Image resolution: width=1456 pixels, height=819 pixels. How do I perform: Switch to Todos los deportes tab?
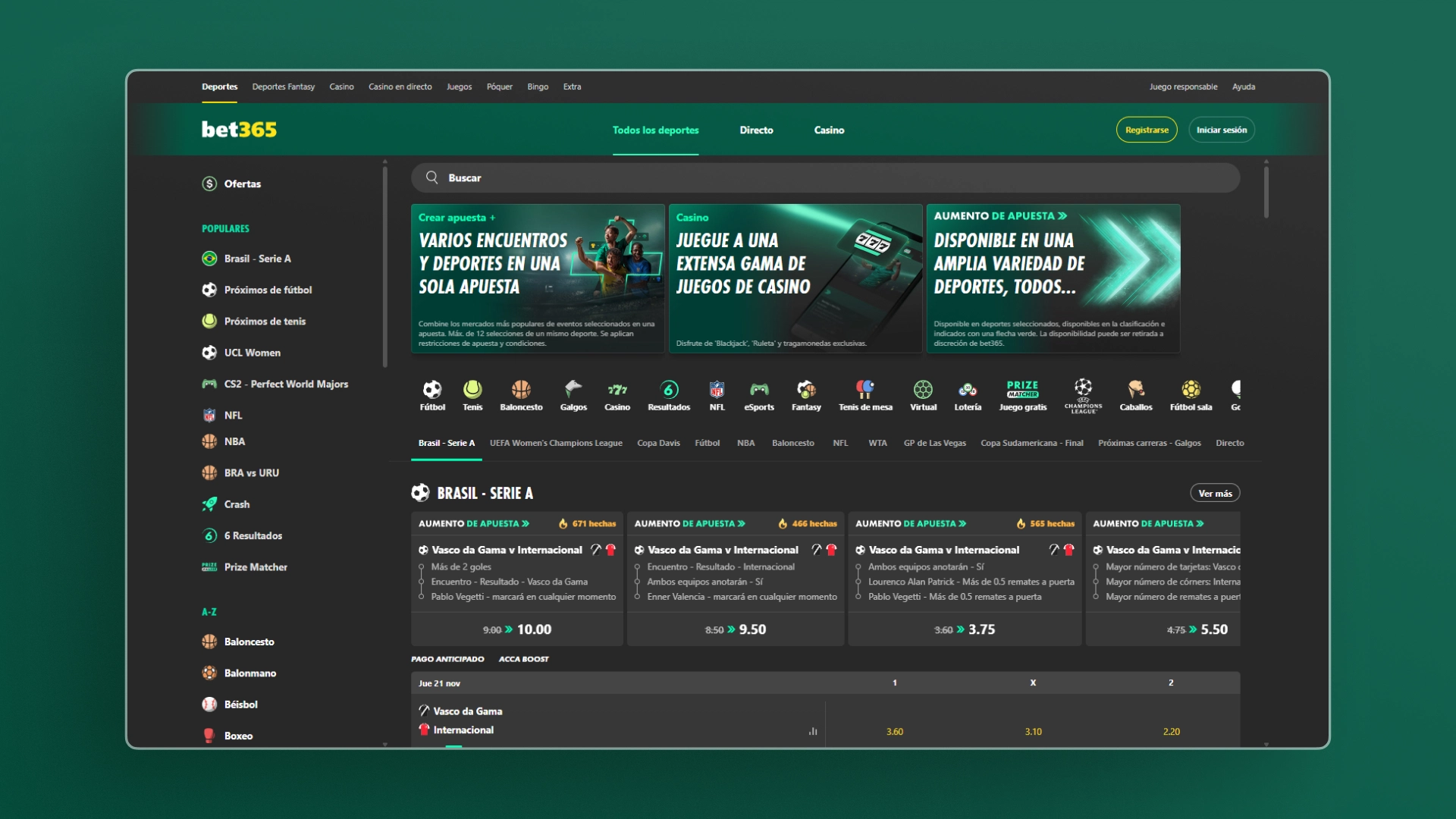[x=656, y=130]
